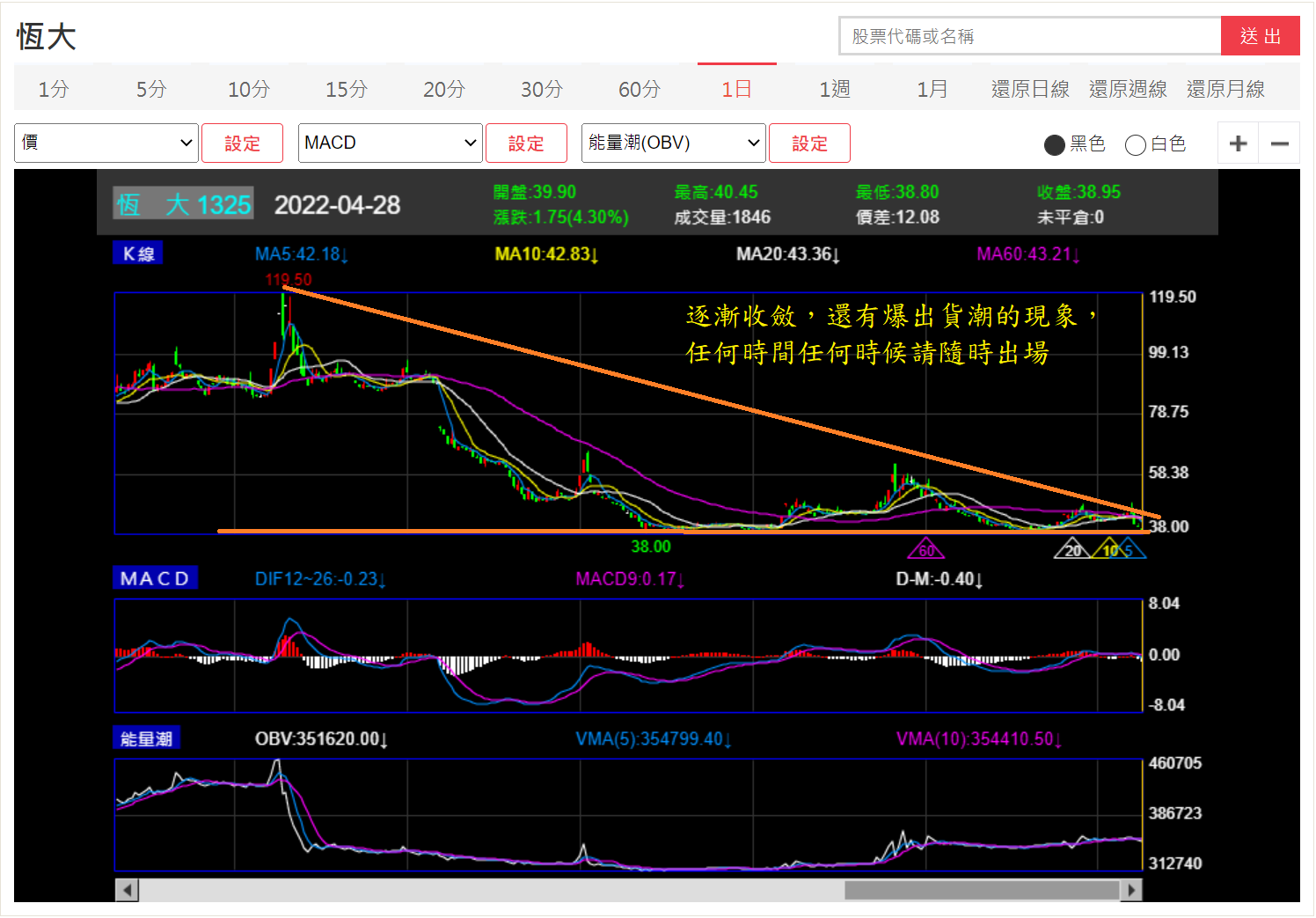1316x918 pixels.
Task: Click the 最高:40.45 high price
Action: coord(716,192)
